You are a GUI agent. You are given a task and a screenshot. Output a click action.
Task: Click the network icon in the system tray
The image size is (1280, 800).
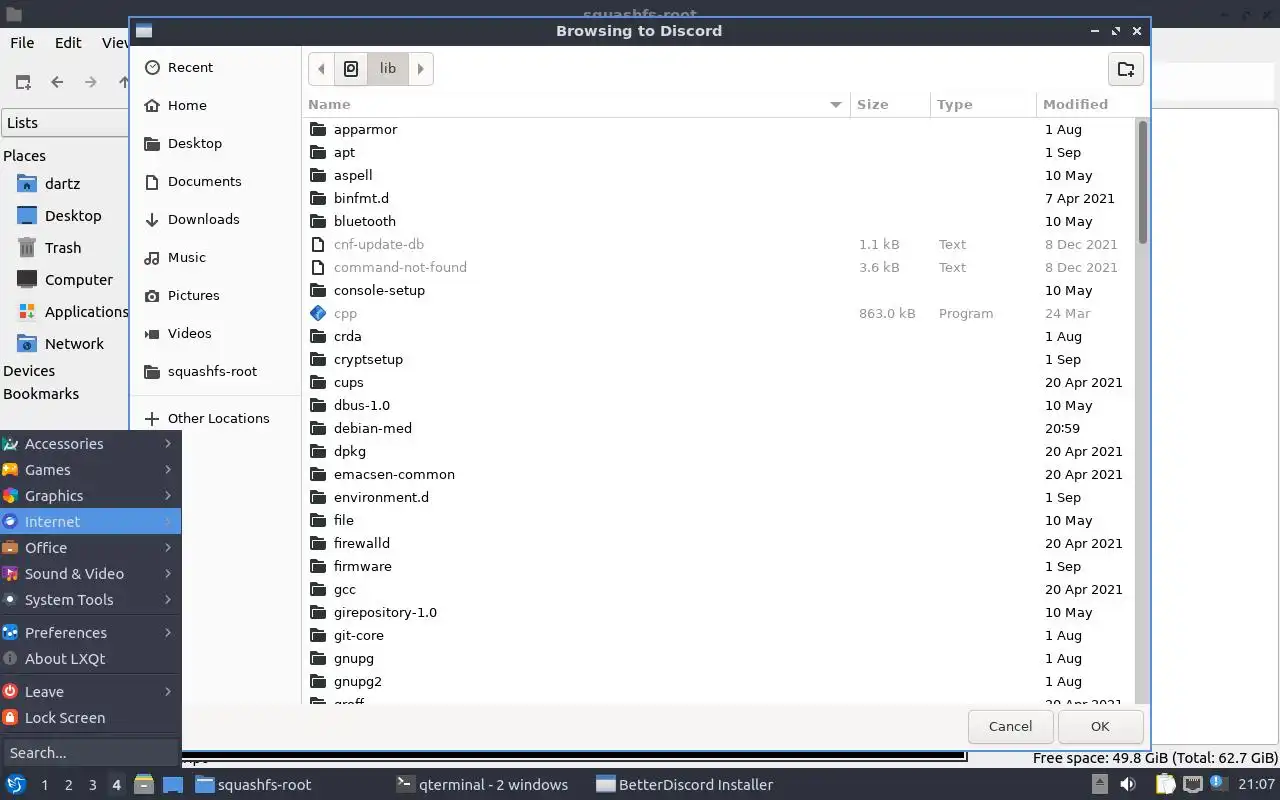tap(1192, 785)
